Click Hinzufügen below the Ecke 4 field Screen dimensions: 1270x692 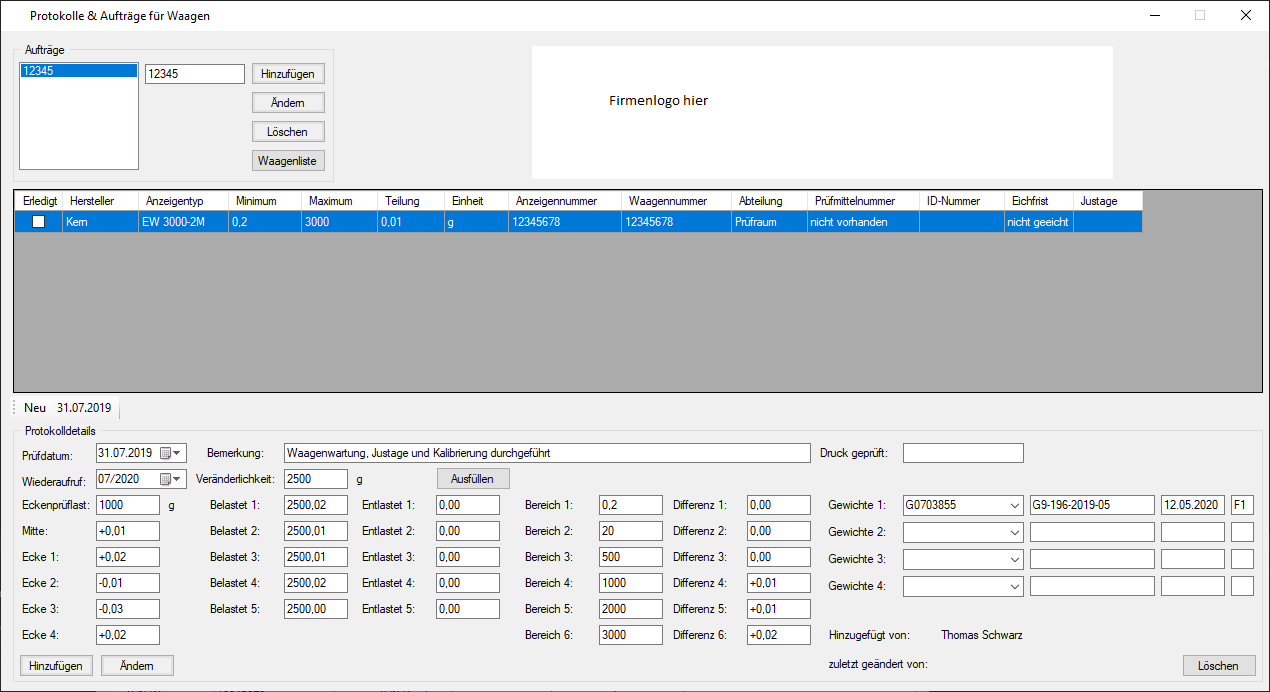pyautogui.click(x=56, y=666)
